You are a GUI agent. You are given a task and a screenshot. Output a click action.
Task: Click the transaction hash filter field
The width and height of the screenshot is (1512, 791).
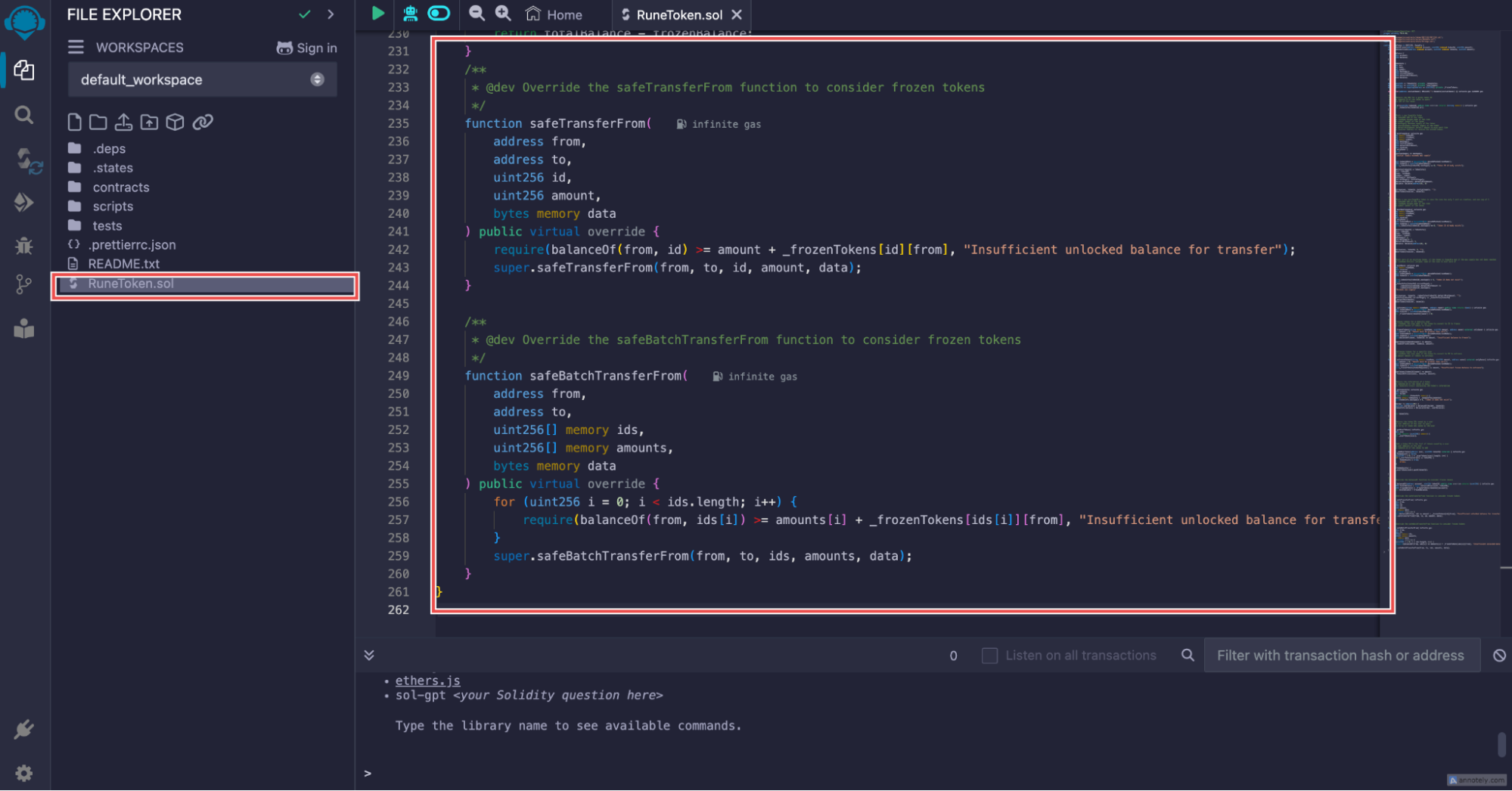pyautogui.click(x=1340, y=656)
